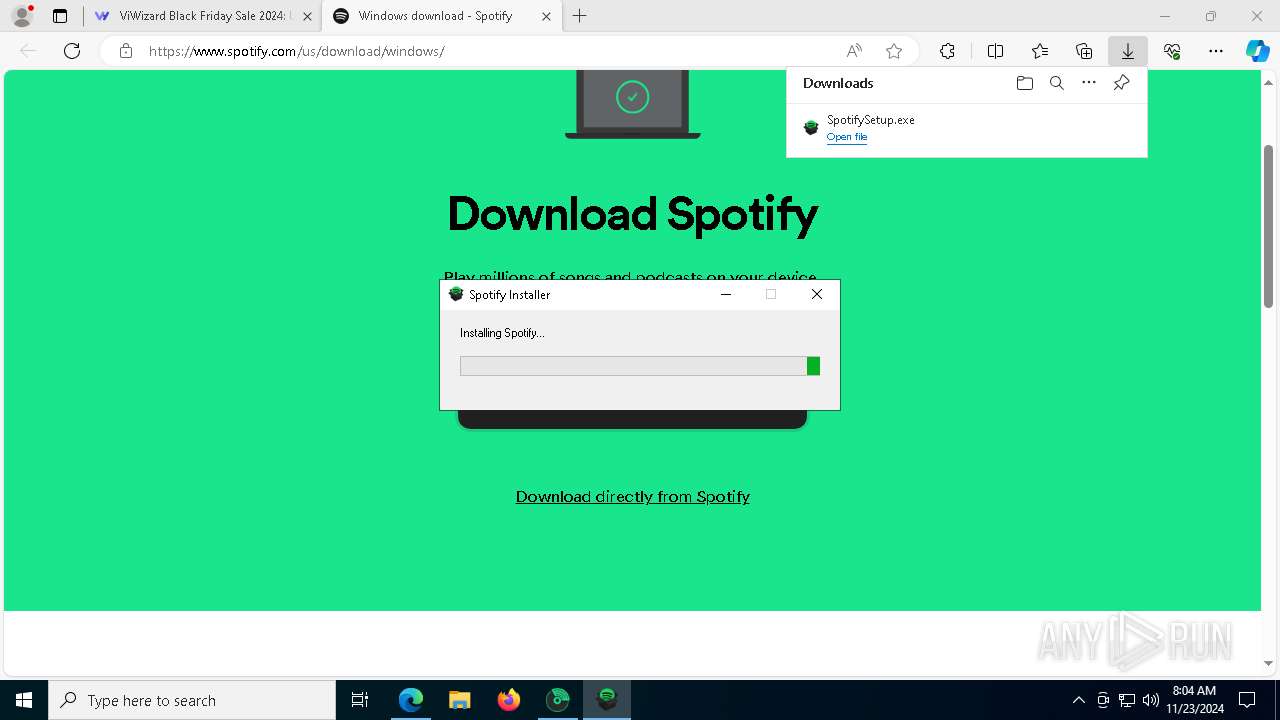Select the Spotify Installer taskbar icon
The width and height of the screenshot is (1280, 720).
coord(607,700)
